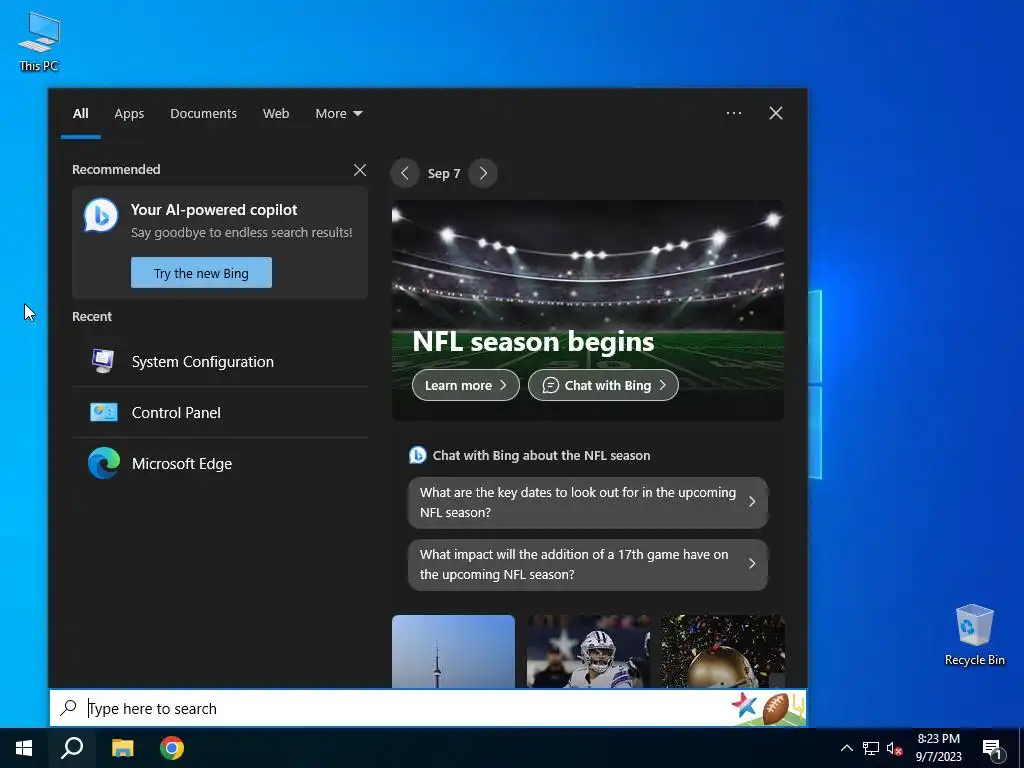
Task: Click the taskbar search magnifier icon
Action: click(x=72, y=748)
